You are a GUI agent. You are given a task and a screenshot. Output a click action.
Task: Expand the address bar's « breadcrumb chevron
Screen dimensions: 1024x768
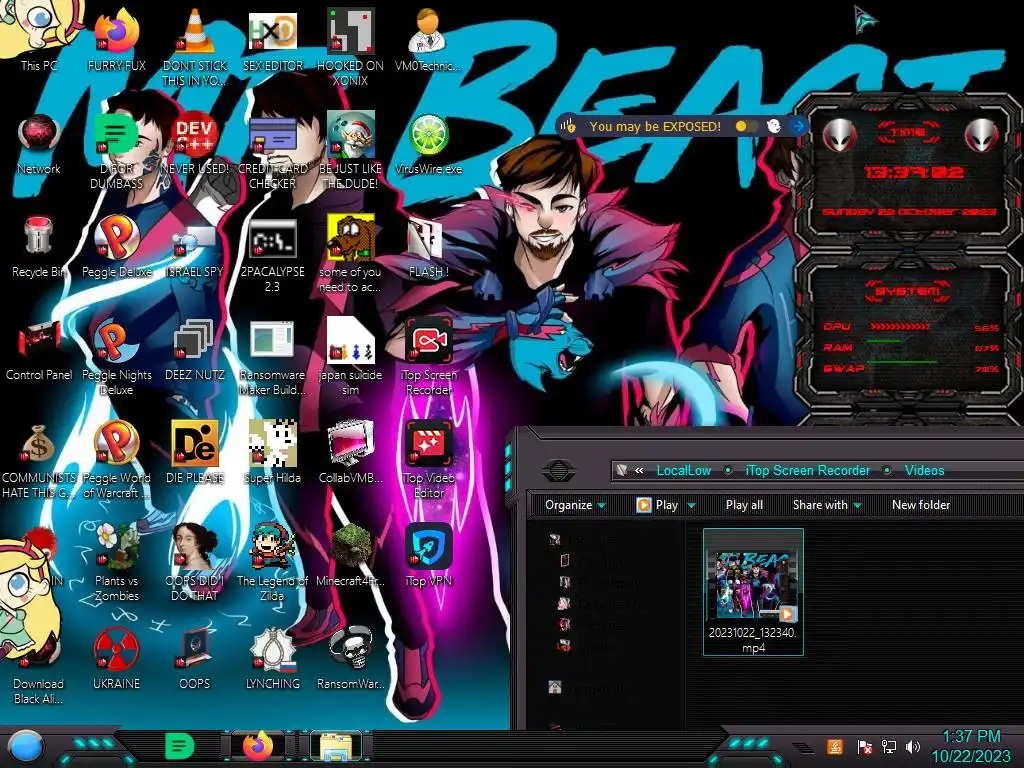pos(639,470)
